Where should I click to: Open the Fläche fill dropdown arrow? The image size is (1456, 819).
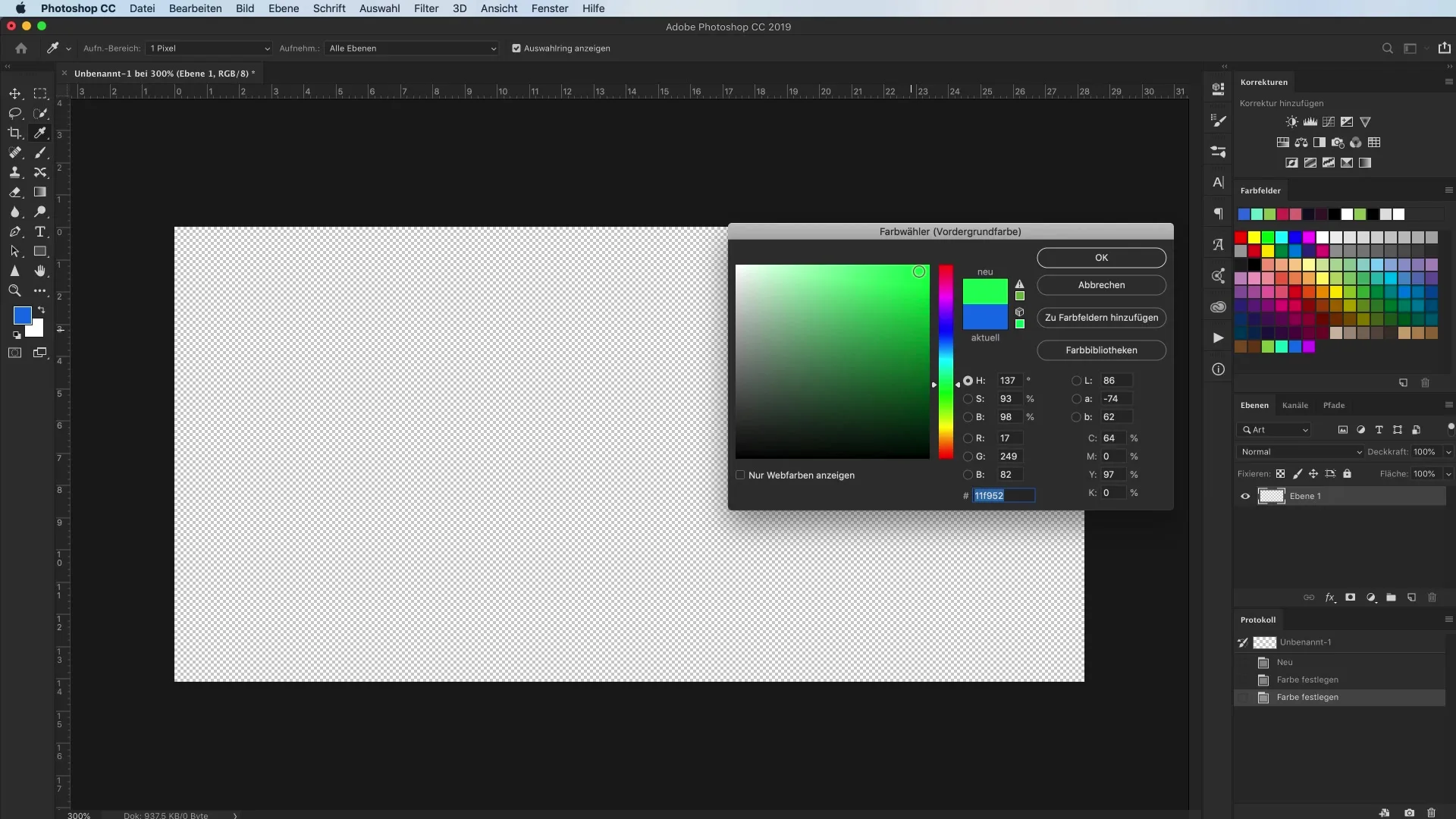point(1448,474)
